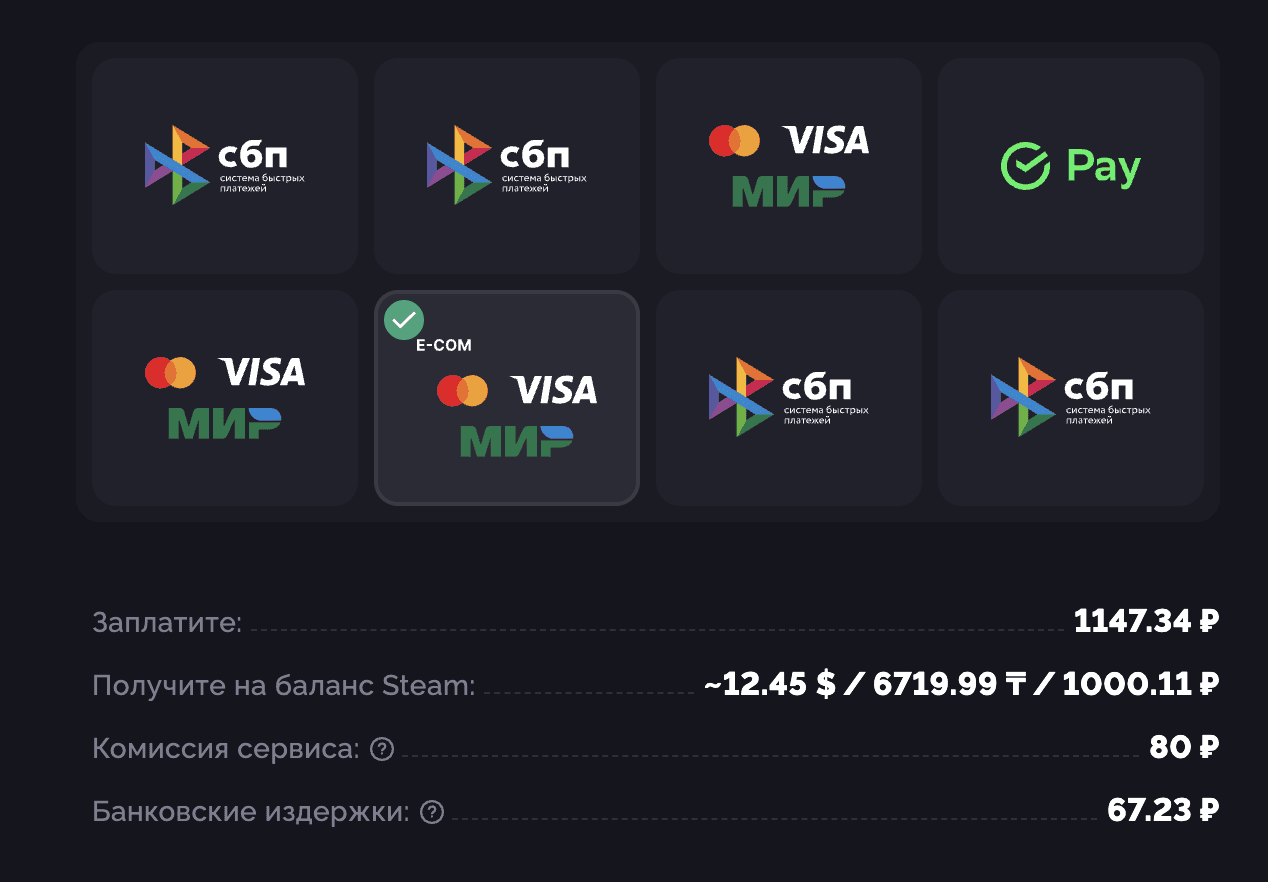Select the SberPay payment method tile
The image size is (1268, 882).
pos(1070,166)
